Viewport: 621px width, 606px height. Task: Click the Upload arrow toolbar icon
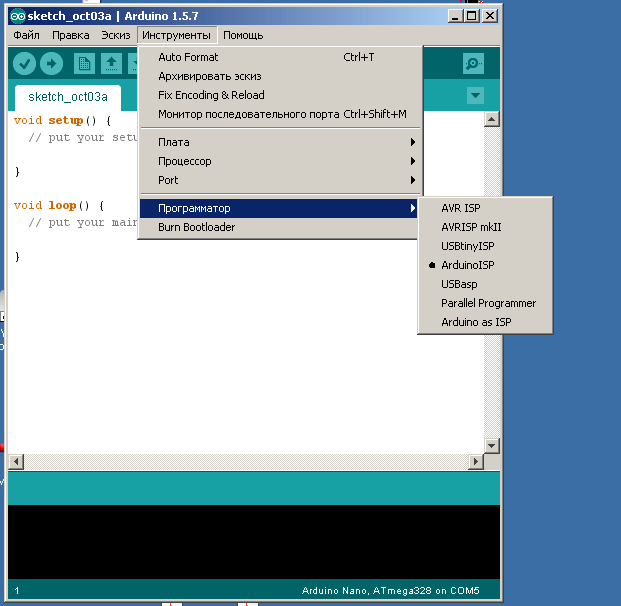point(51,64)
